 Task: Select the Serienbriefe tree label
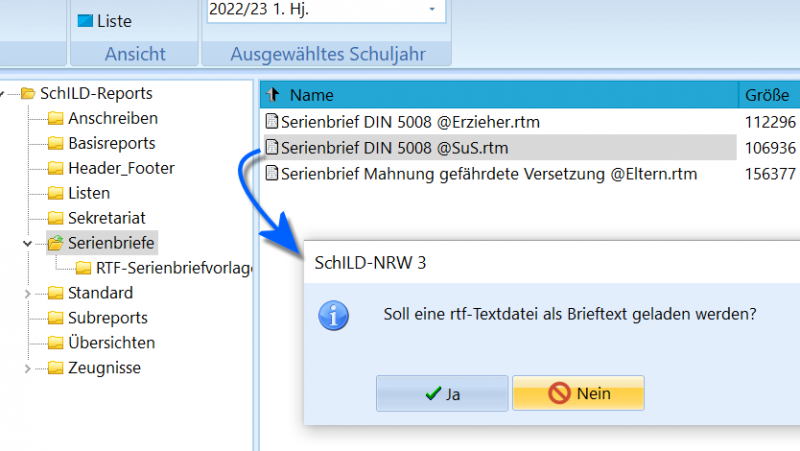(x=111, y=243)
